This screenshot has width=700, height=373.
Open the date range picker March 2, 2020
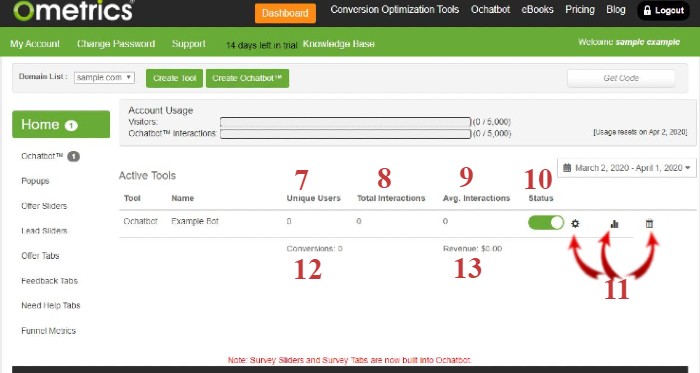(x=626, y=168)
